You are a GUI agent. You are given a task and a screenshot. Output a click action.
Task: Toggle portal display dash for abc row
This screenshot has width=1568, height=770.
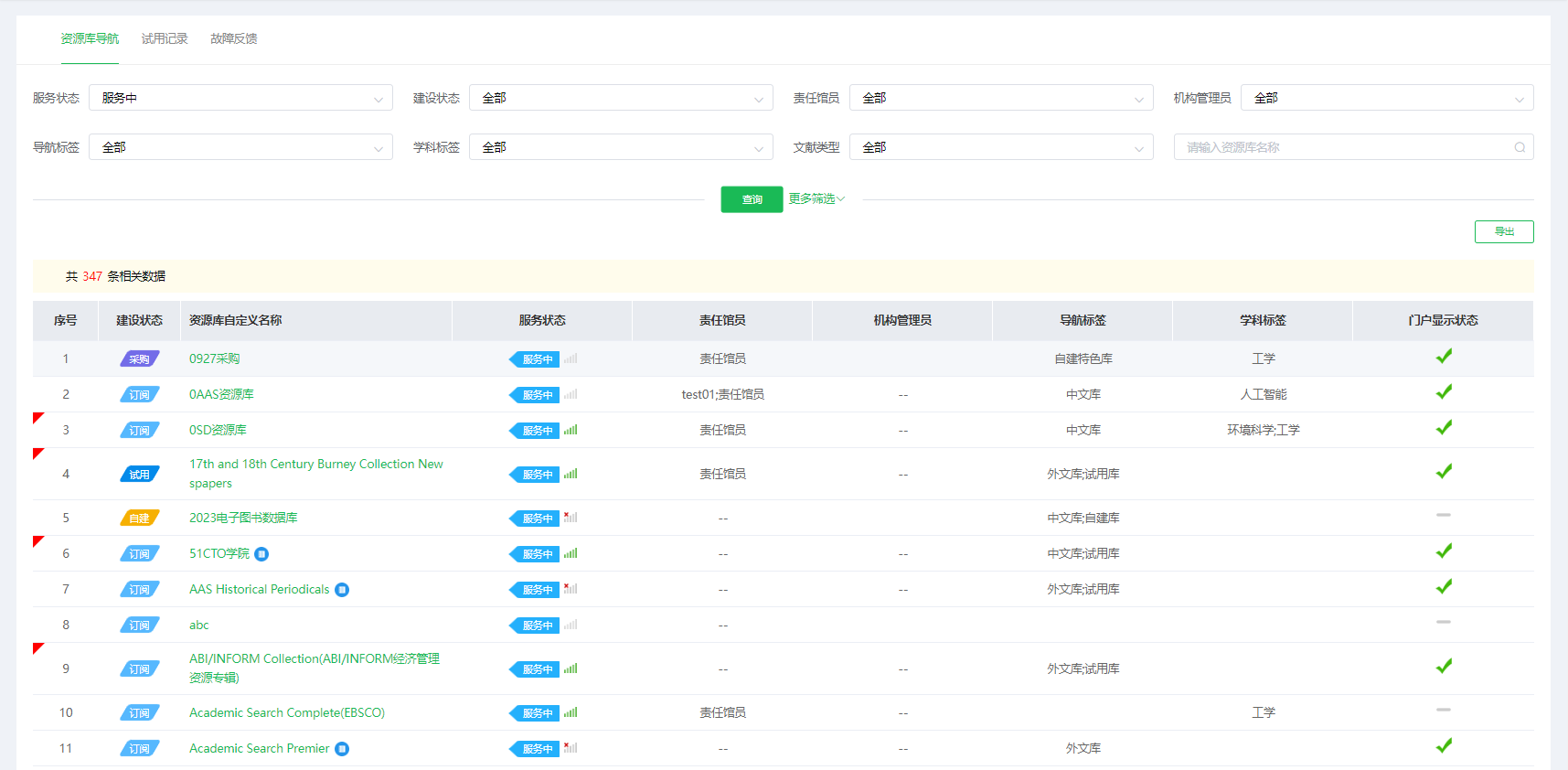[1444, 622]
